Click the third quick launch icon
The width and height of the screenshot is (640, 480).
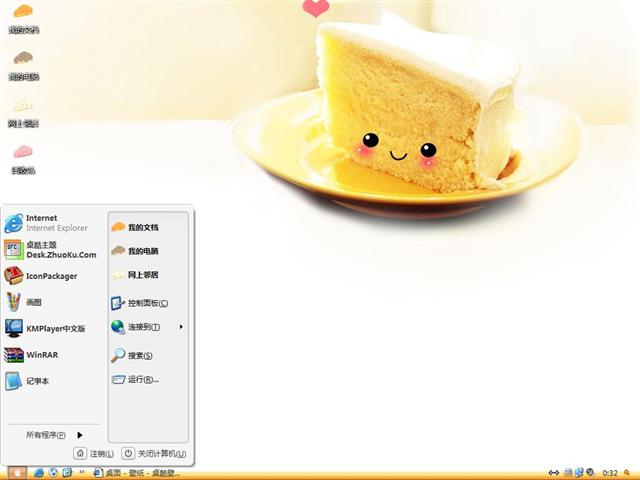pyautogui.click(x=67, y=472)
